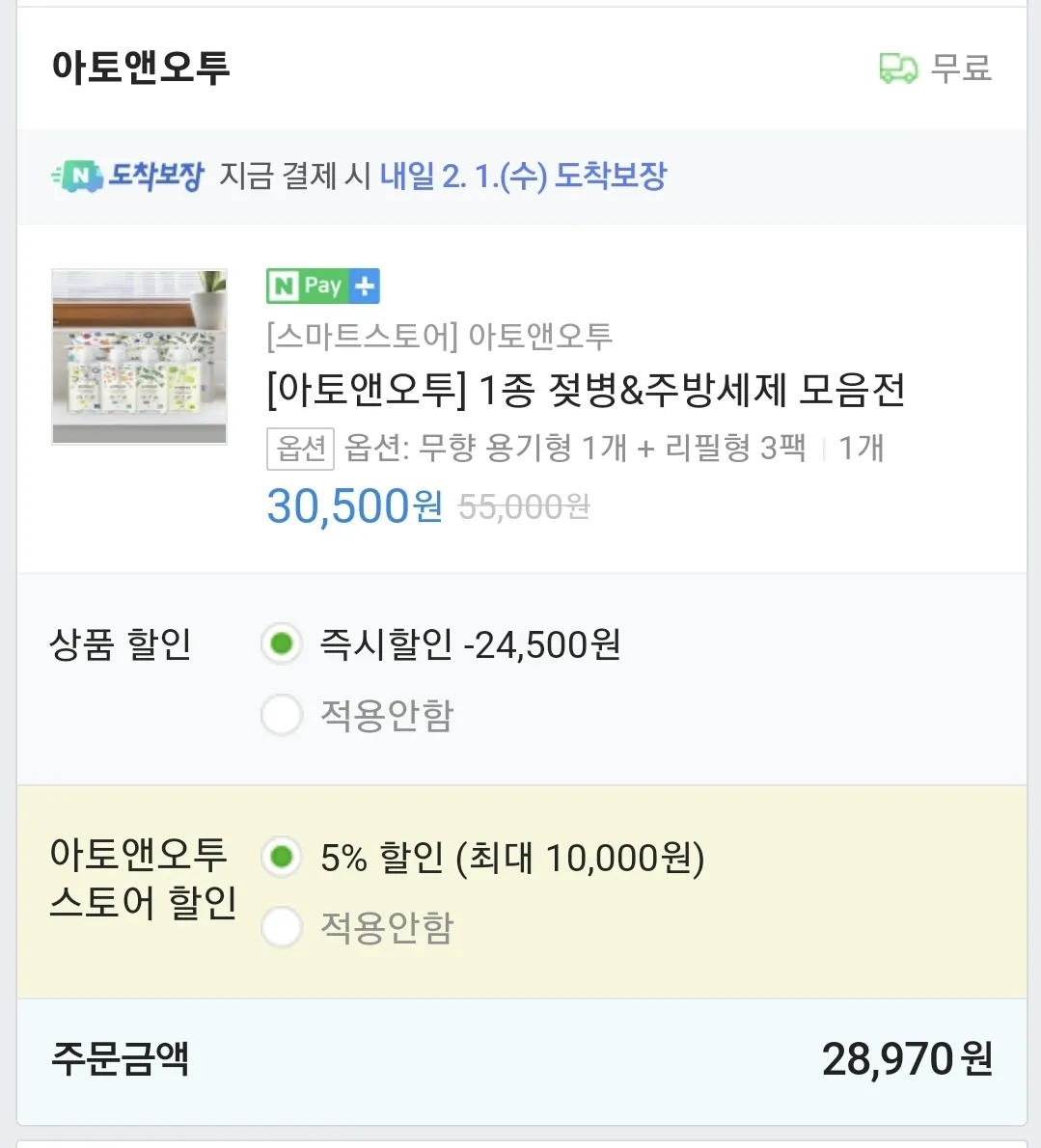Viewport: 1041px width, 1148px height.
Task: Select 5% 할인 (최대 10,000원) option
Action: coord(282,857)
